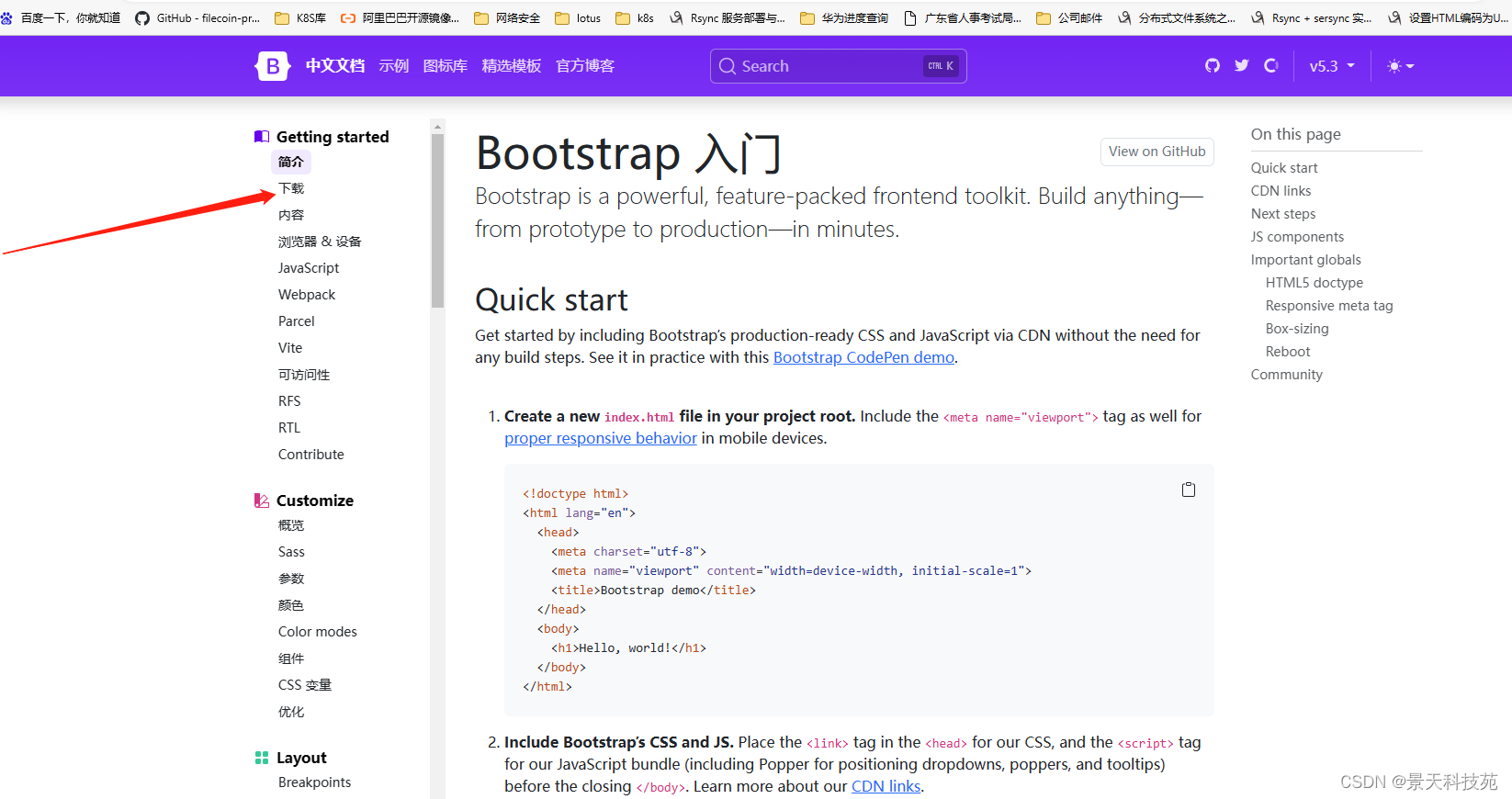Screen dimensions: 1512x799
Task: Open the GitHub icon in navbar
Action: click(1213, 65)
